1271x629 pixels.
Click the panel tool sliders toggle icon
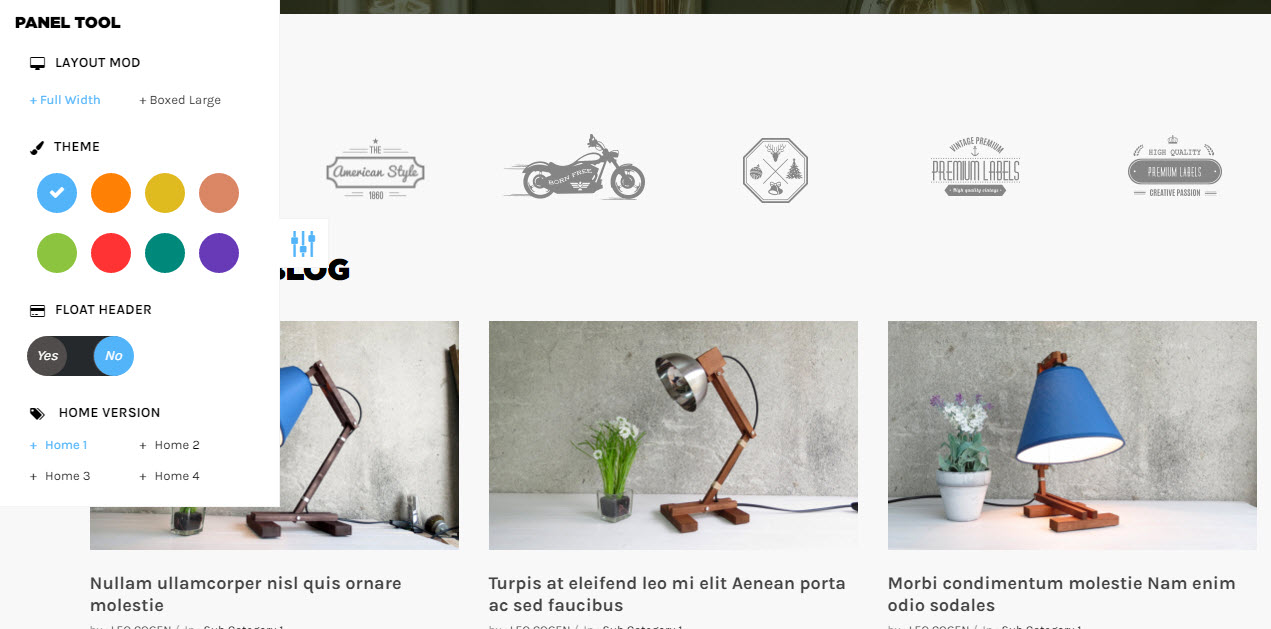coord(303,242)
